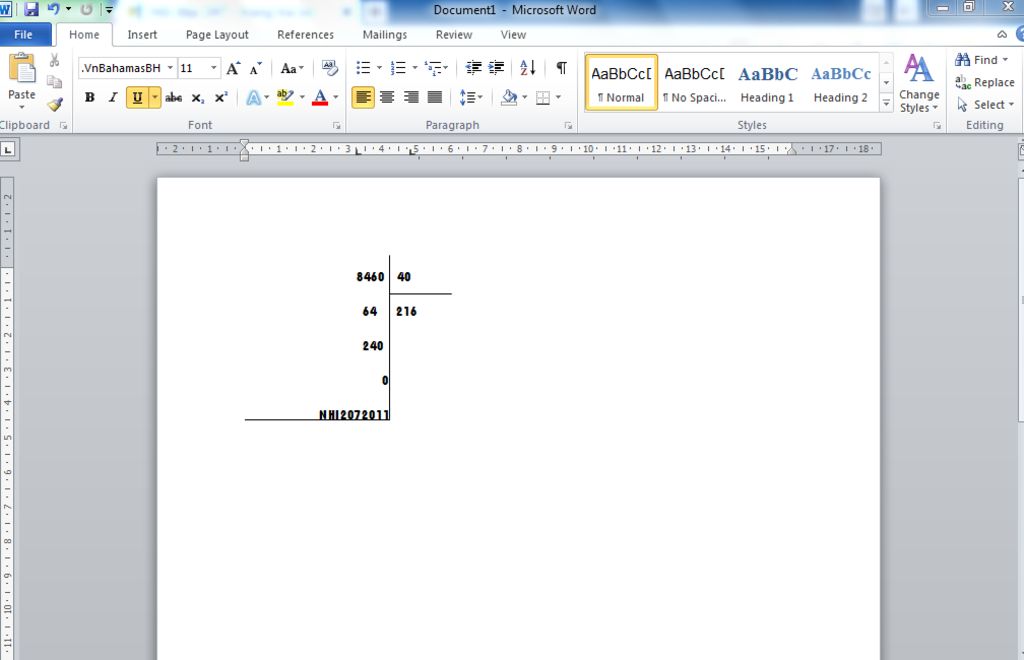Click the Replace button

pos(985,82)
